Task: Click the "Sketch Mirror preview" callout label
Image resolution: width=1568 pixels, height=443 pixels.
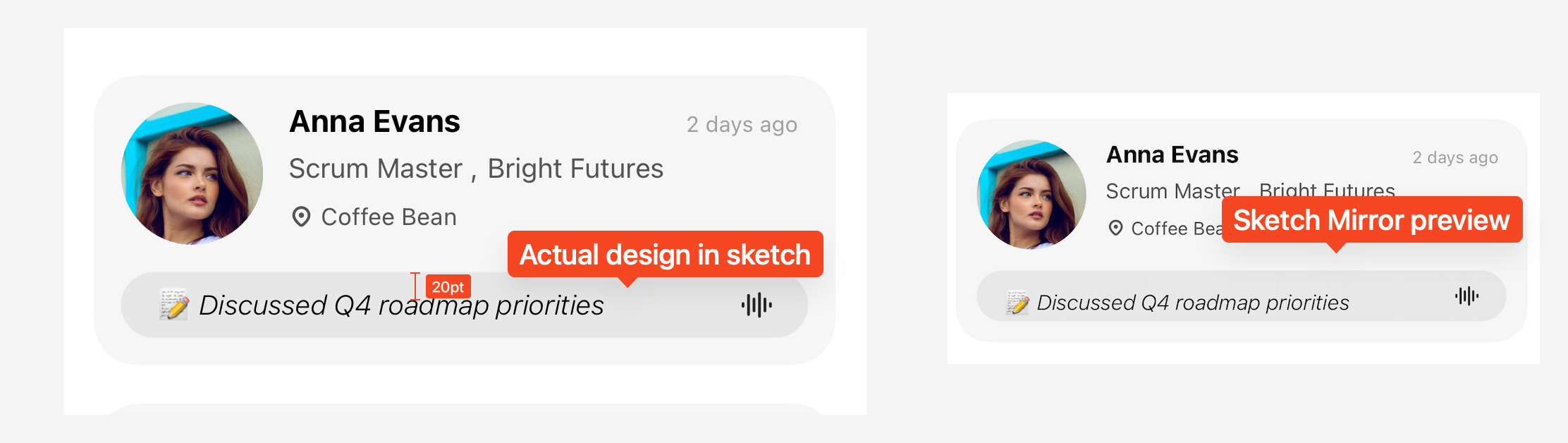Action: 1371,220
